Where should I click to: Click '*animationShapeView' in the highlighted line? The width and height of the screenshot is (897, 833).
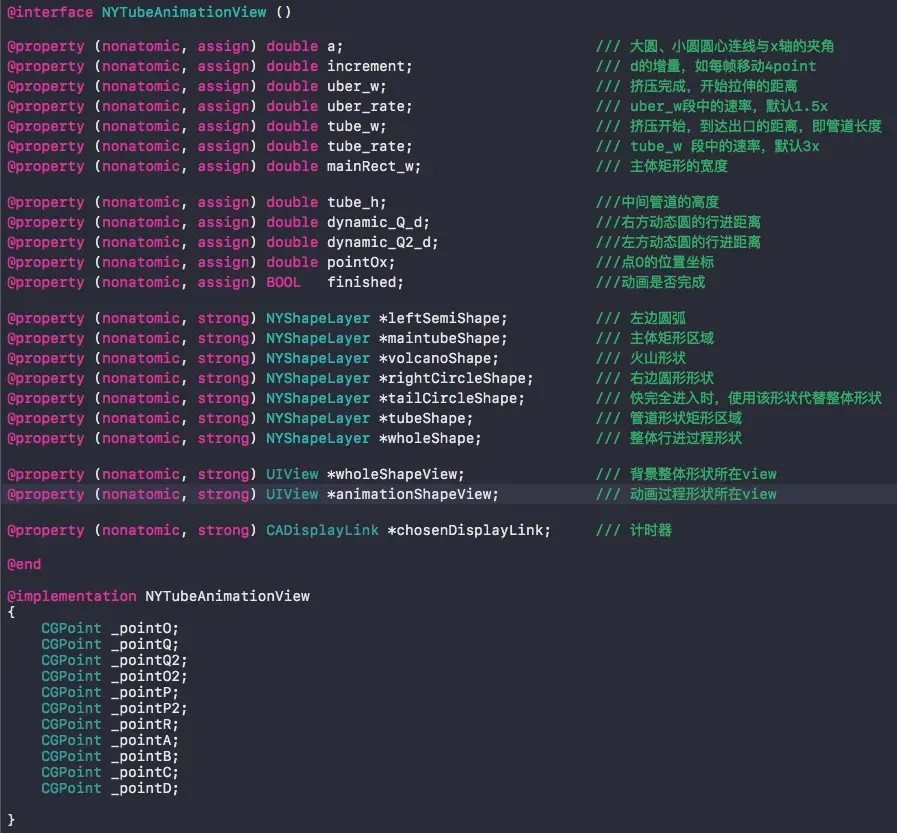click(x=408, y=495)
